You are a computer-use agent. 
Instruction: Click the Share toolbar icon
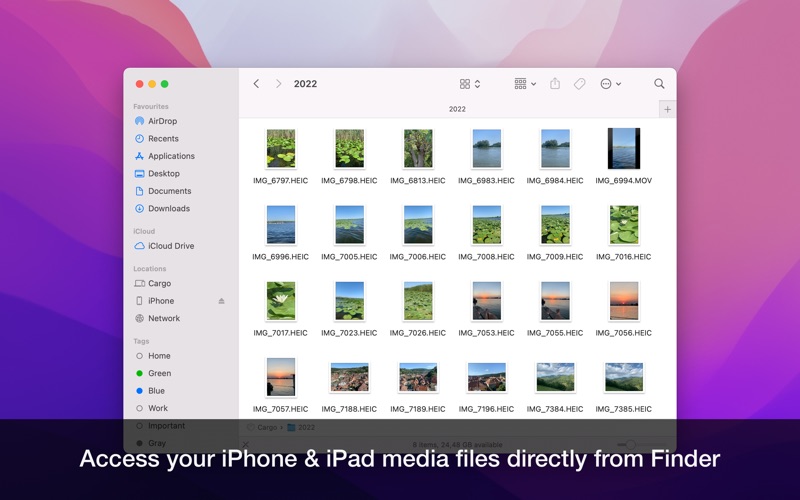(x=555, y=84)
